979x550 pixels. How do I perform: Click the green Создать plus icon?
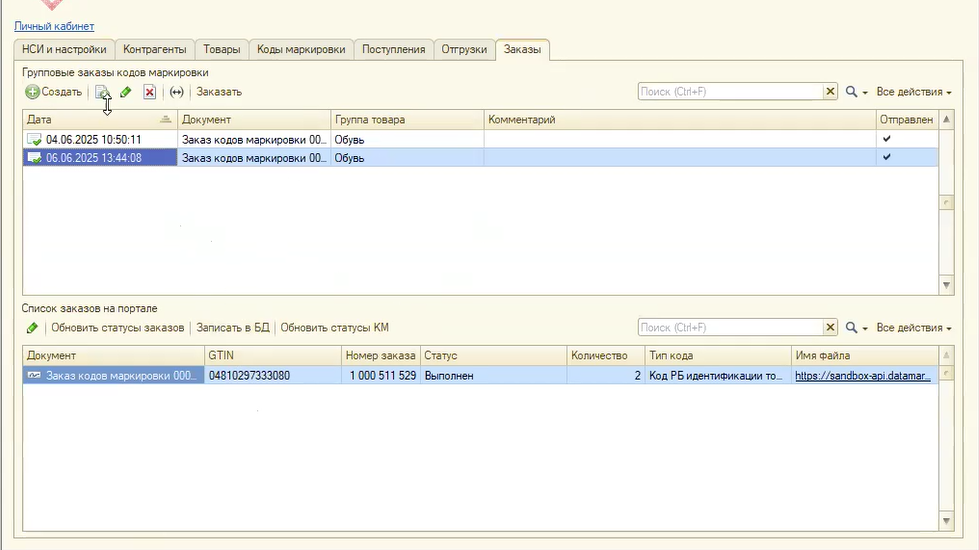[x=33, y=92]
